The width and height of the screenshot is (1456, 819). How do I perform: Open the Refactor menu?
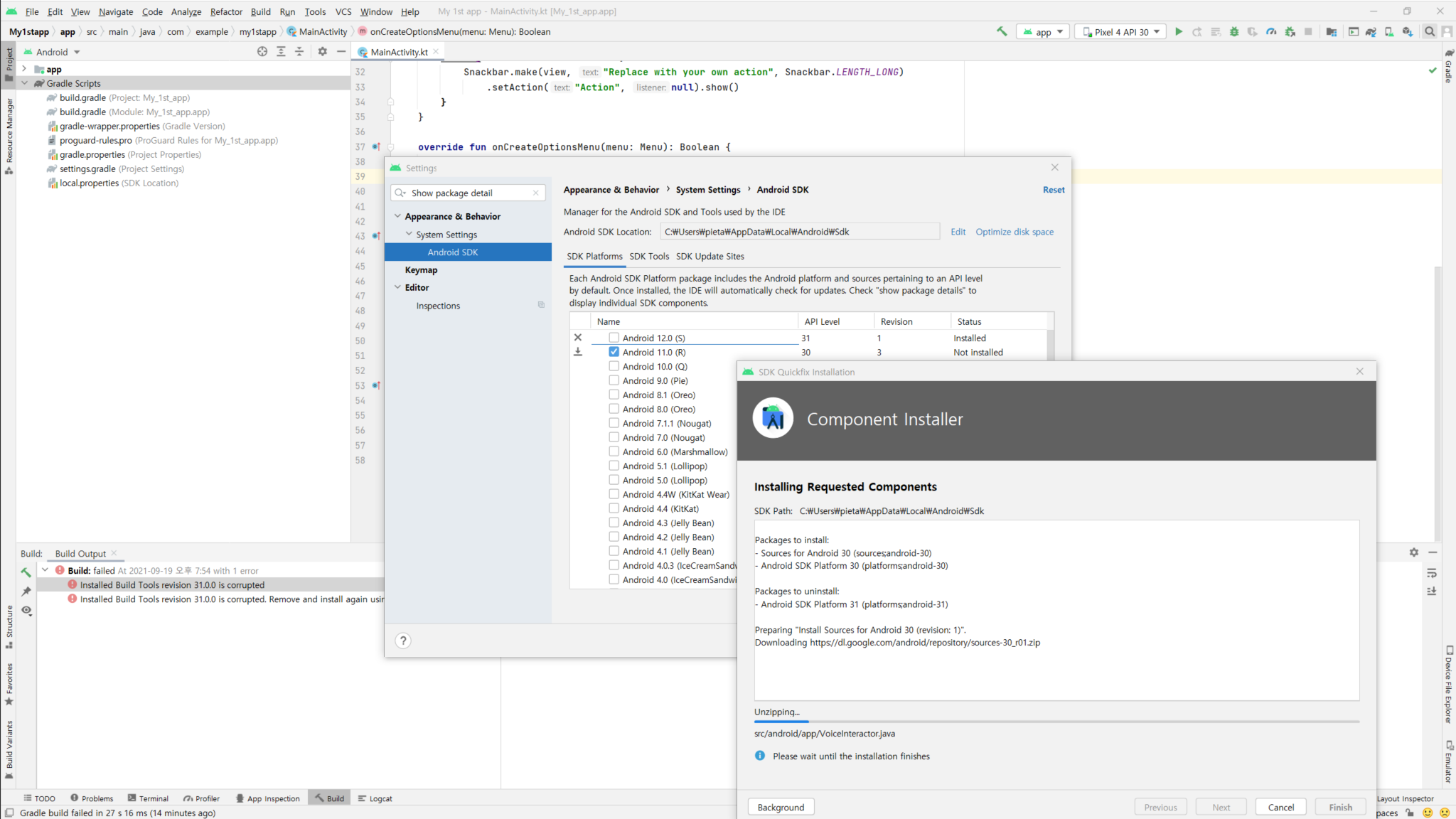pos(226,11)
